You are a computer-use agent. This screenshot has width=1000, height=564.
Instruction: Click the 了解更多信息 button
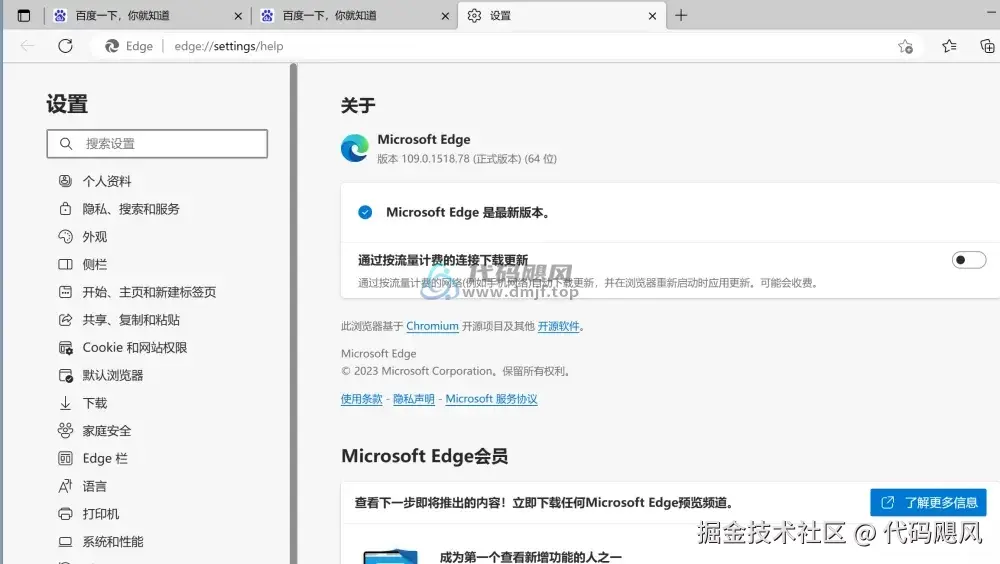tap(928, 503)
